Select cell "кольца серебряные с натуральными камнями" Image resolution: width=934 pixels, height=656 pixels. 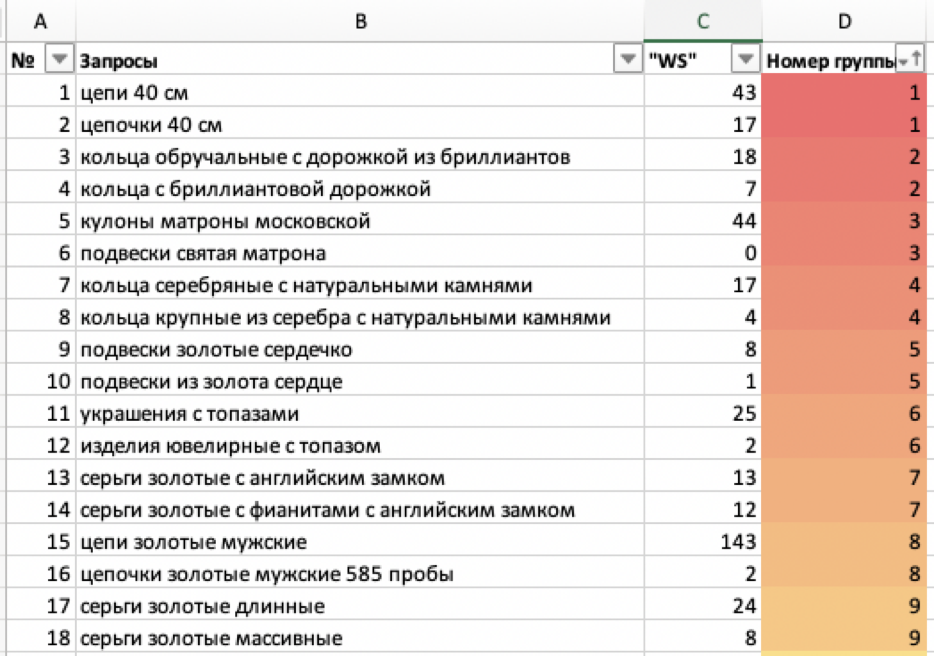[x=360, y=285]
